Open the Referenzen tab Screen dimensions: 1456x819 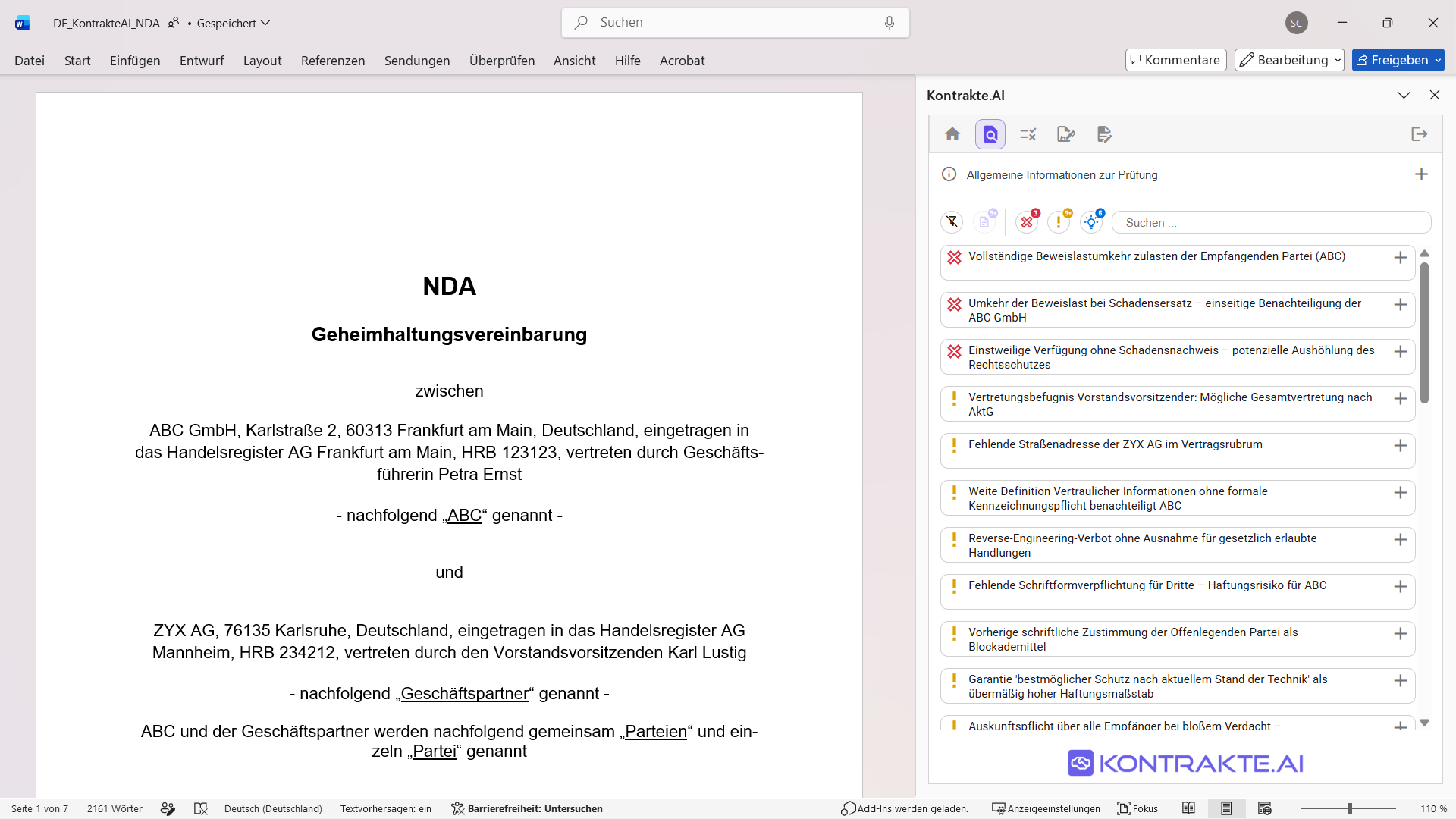coord(333,61)
